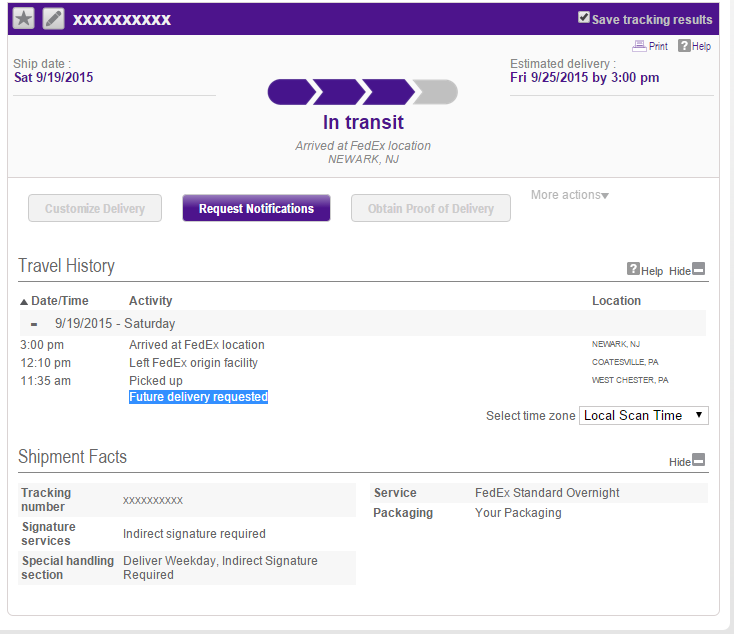This screenshot has width=734, height=634.
Task: Click the Customize Delivery button
Action: (x=95, y=208)
